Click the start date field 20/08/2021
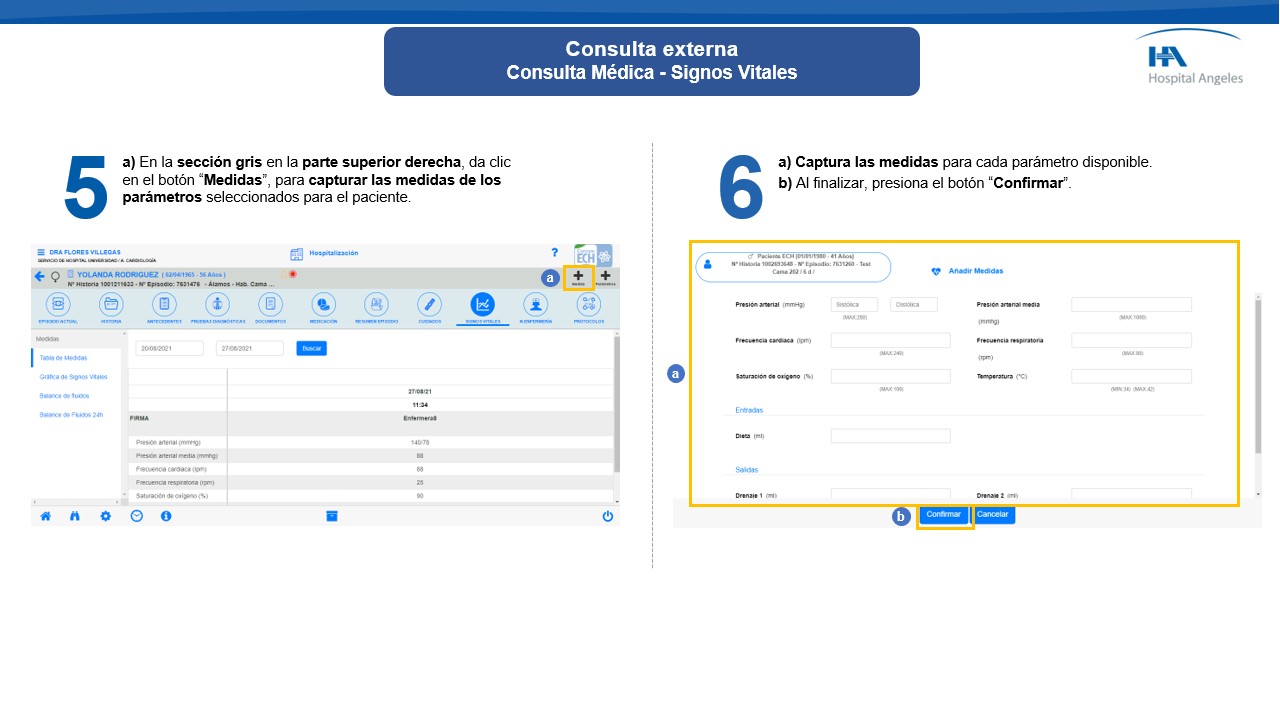Image resolution: width=1280 pixels, height=720 pixels. (169, 348)
